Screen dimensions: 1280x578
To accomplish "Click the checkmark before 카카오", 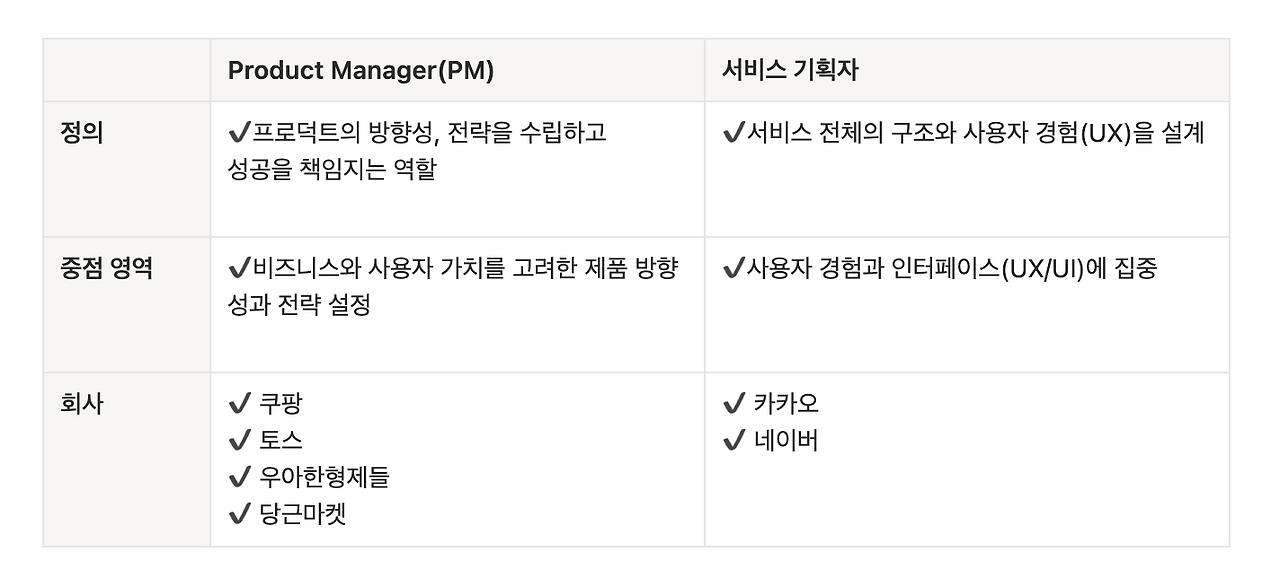I will tap(733, 404).
